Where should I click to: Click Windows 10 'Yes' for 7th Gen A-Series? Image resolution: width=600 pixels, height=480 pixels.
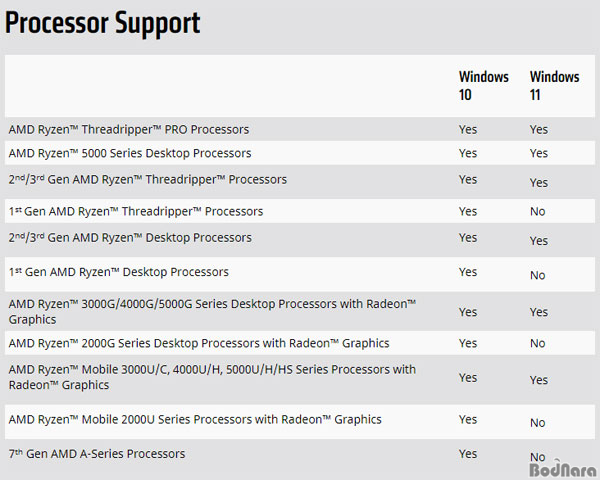(468, 454)
